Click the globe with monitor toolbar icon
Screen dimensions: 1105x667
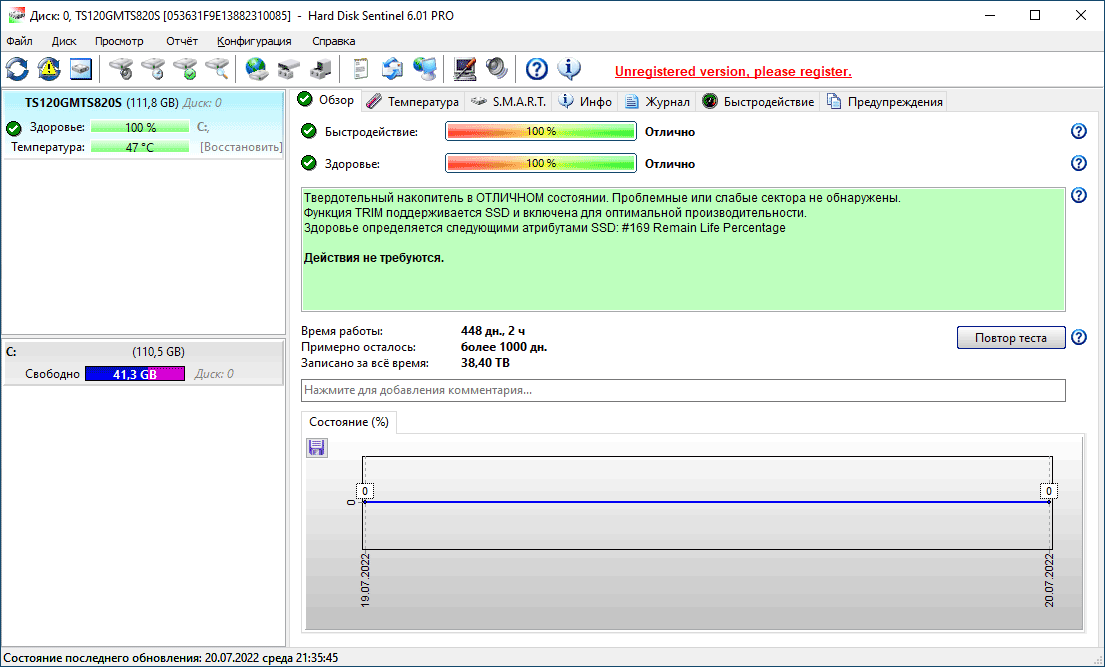[425, 69]
